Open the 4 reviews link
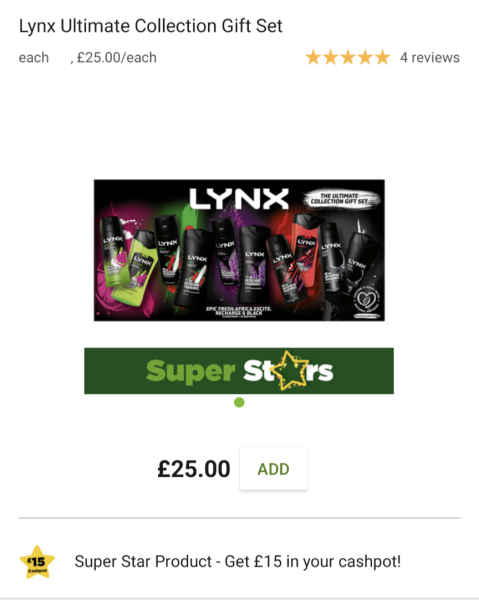 [x=430, y=58]
